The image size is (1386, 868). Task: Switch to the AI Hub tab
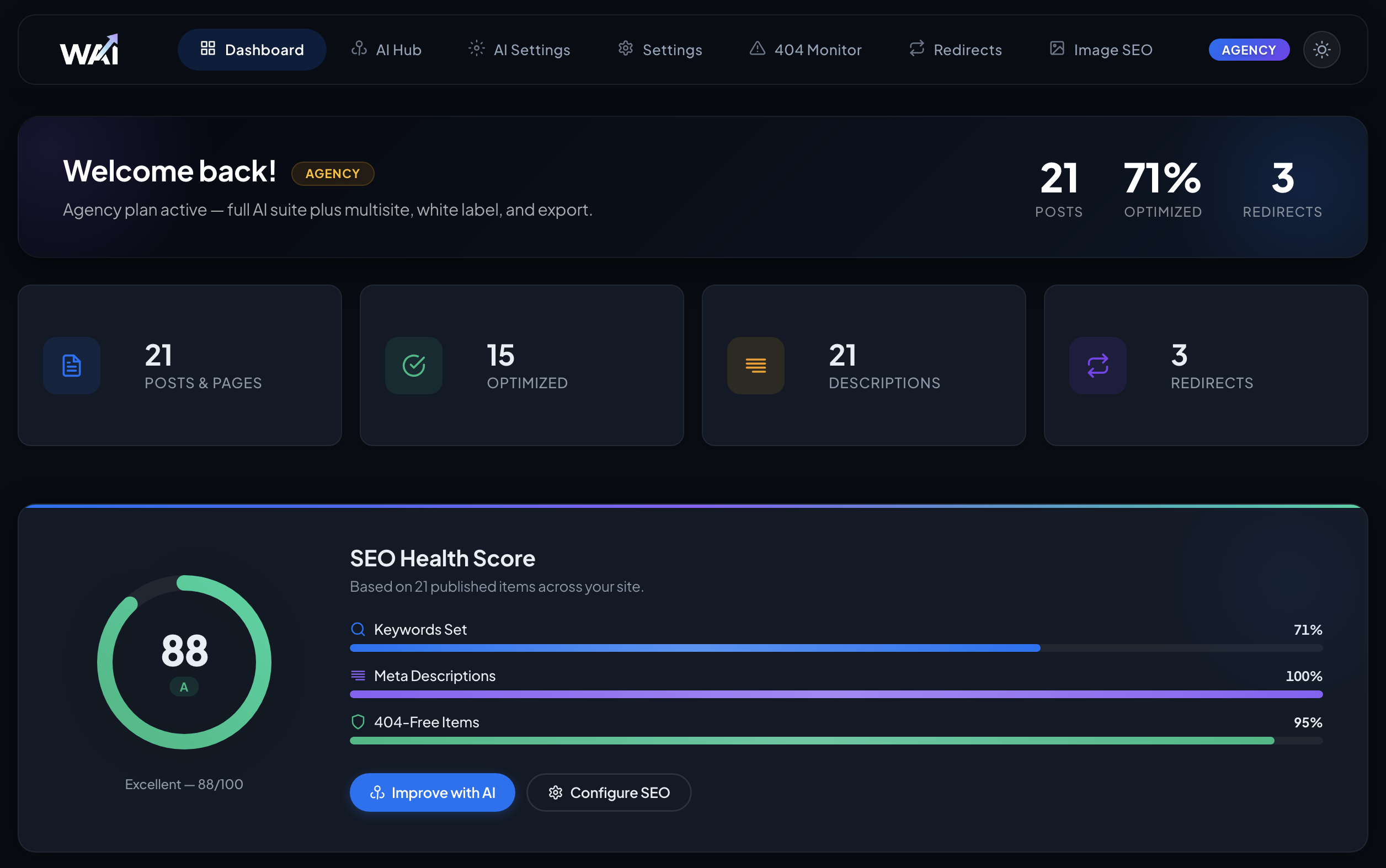click(387, 50)
